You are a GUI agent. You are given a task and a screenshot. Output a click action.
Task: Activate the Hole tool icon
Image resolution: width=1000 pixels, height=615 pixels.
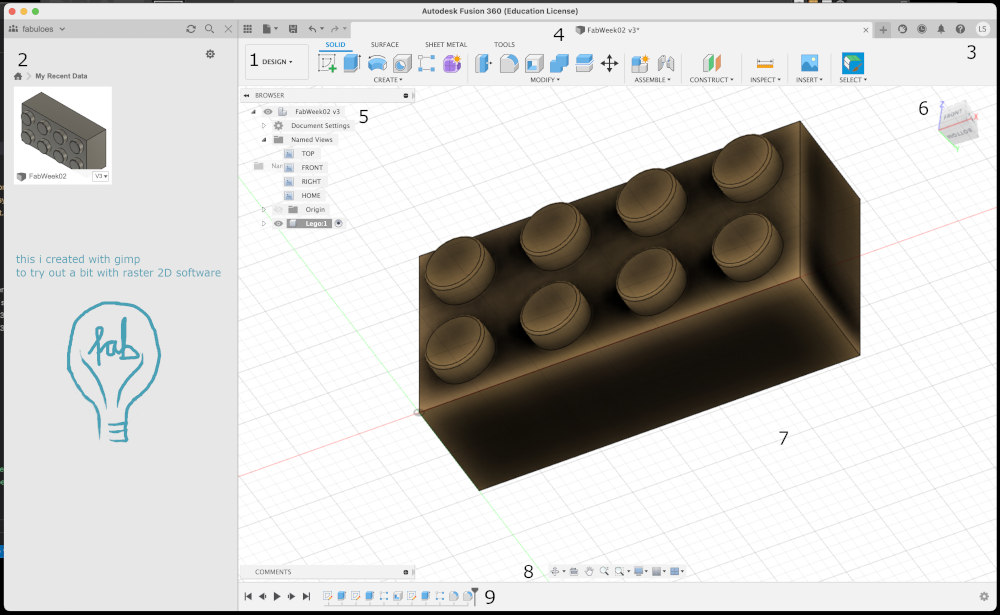click(x=402, y=63)
